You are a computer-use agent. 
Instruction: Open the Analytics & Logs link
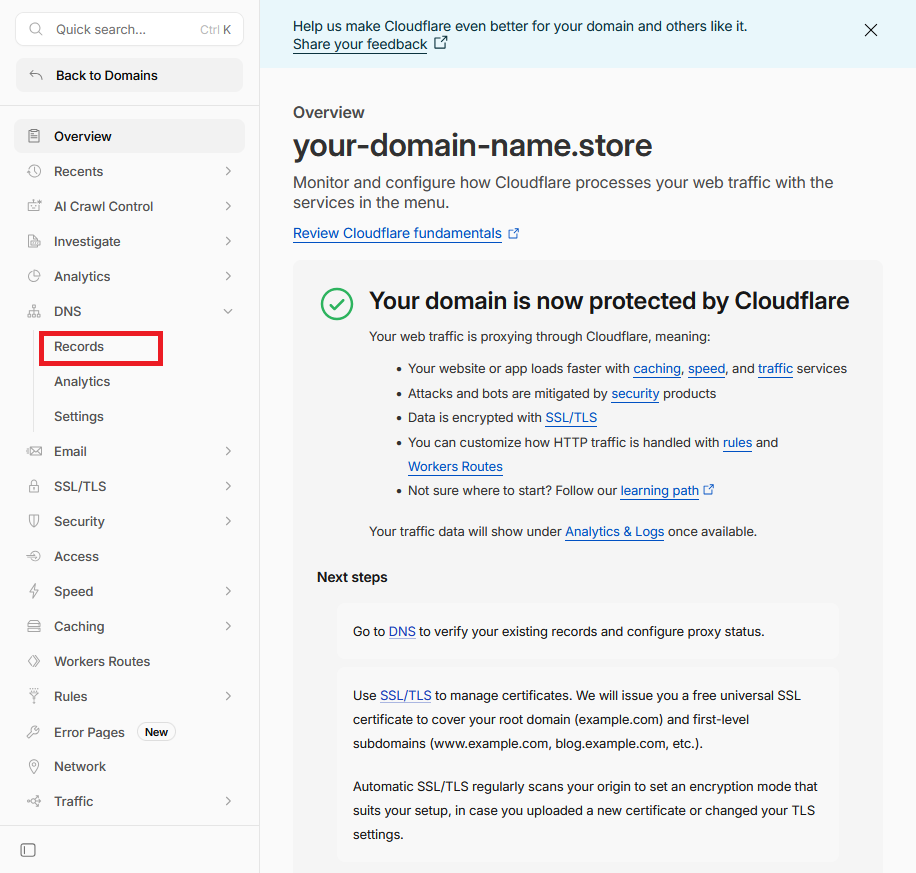tap(615, 532)
